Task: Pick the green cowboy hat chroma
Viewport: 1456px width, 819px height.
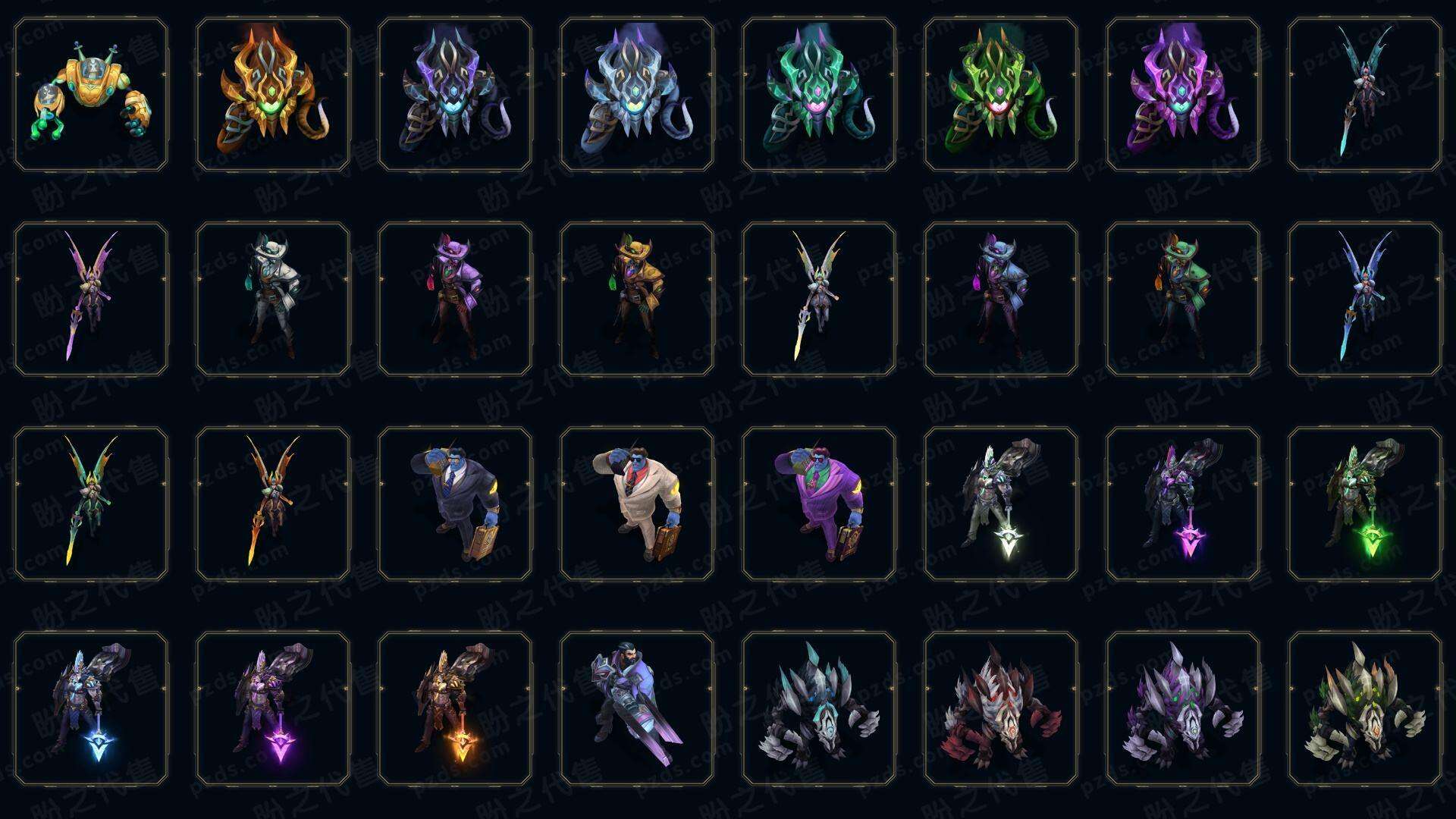Action: (1183, 299)
